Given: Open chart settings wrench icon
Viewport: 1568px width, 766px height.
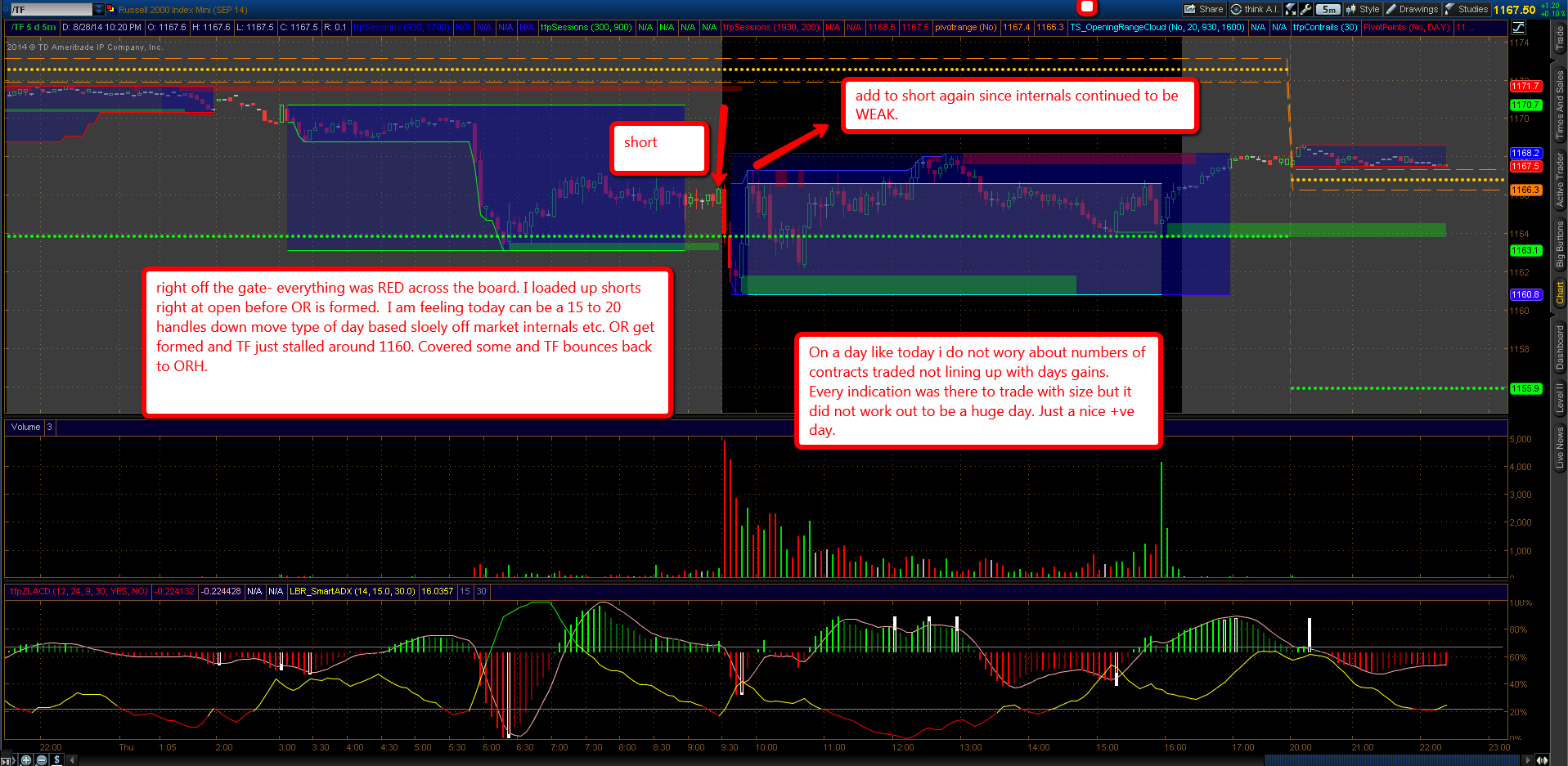Looking at the screenshot, I should pyautogui.click(x=1306, y=9).
